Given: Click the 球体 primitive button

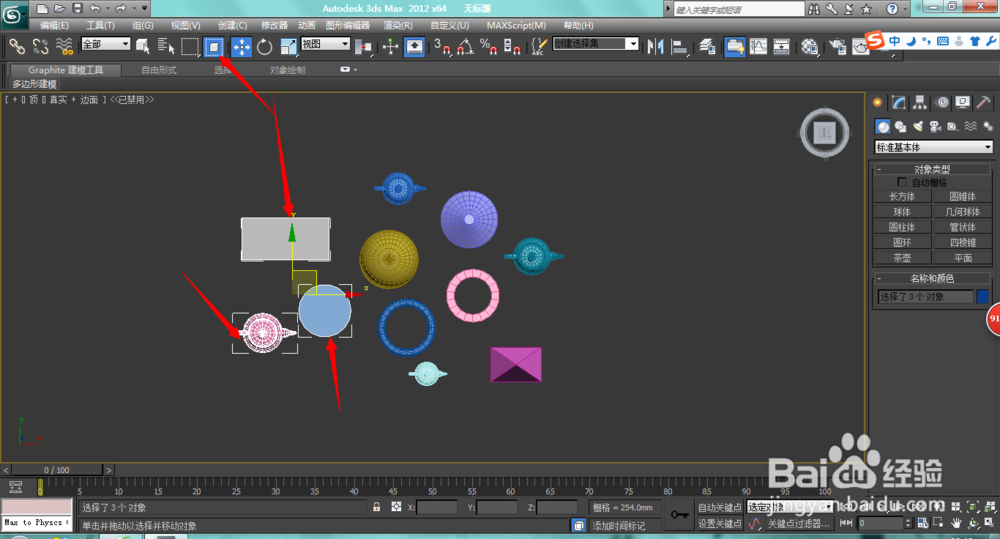Looking at the screenshot, I should 902,212.
